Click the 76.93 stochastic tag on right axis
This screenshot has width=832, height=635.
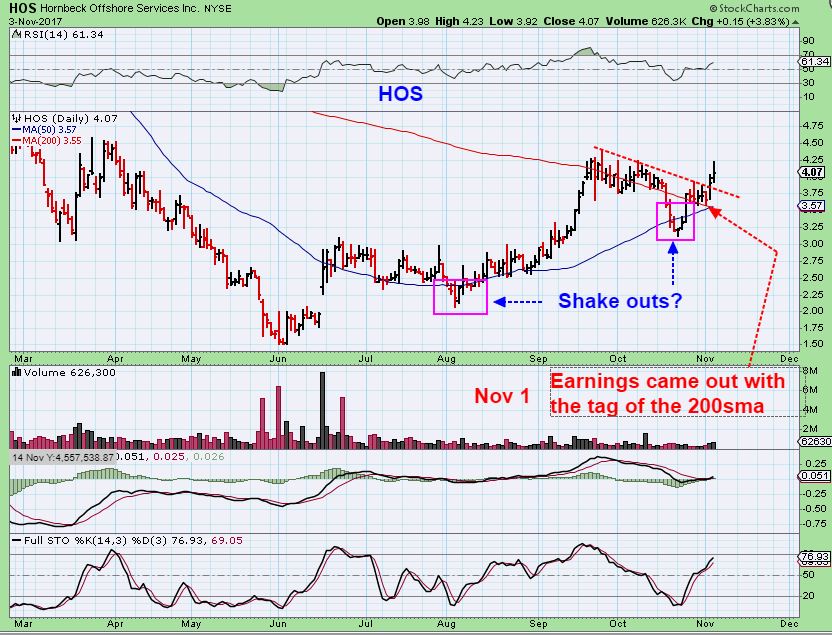pos(813,557)
